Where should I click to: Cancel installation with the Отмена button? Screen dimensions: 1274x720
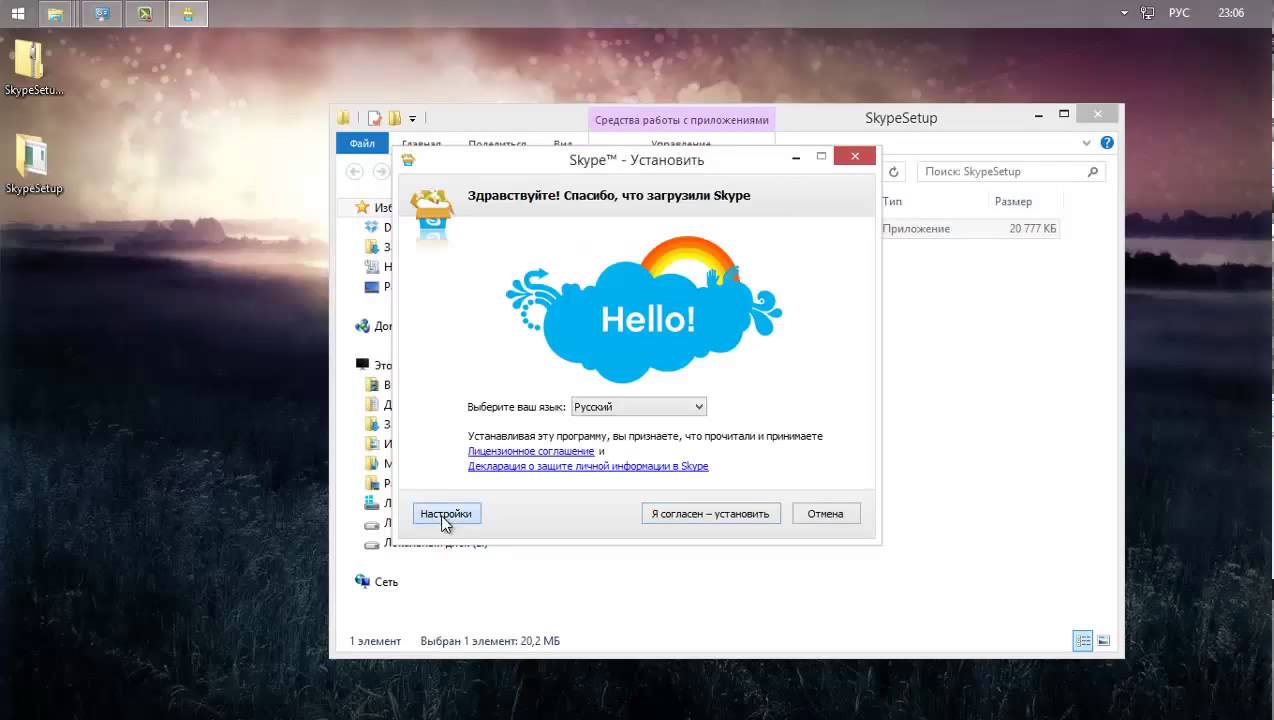click(x=826, y=513)
